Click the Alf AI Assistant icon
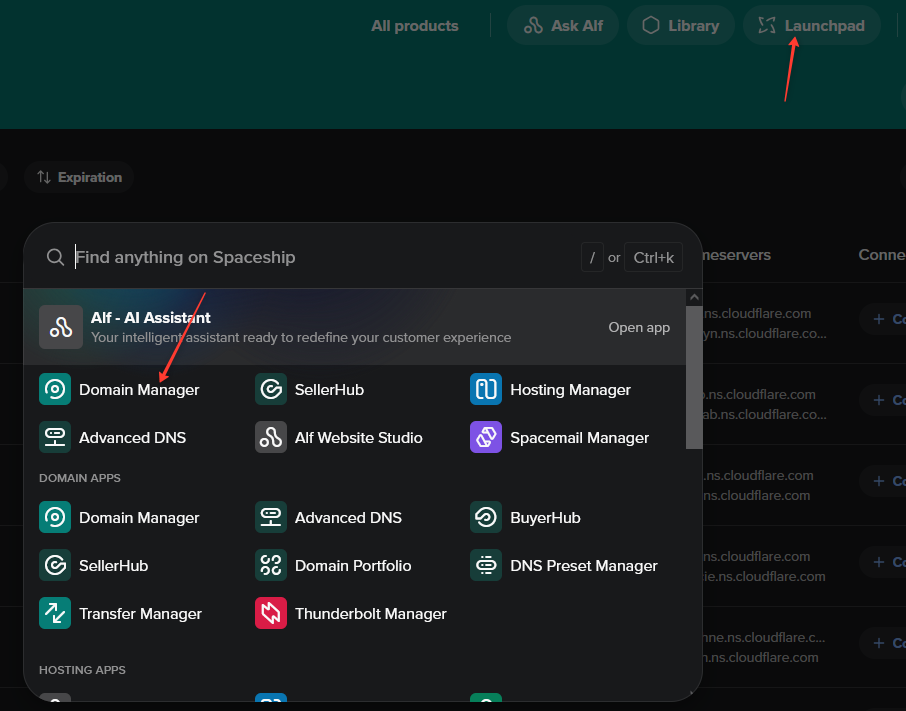Screen dimensions: 906x711 click(61, 327)
